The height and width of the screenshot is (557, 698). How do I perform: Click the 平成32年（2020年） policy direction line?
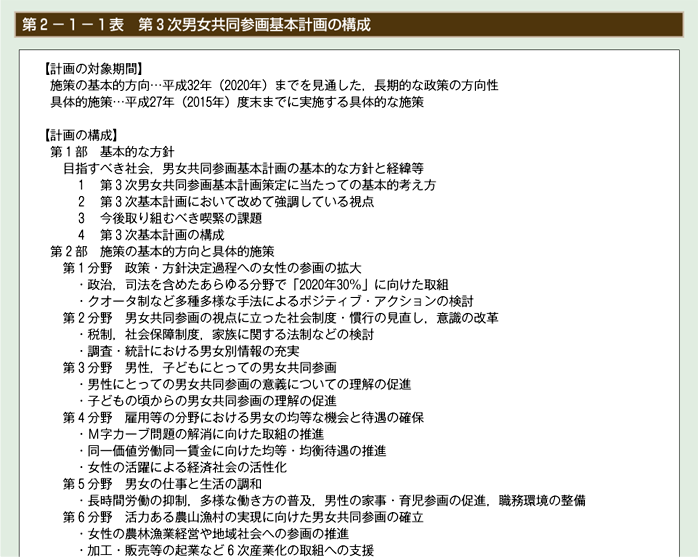tap(273, 86)
